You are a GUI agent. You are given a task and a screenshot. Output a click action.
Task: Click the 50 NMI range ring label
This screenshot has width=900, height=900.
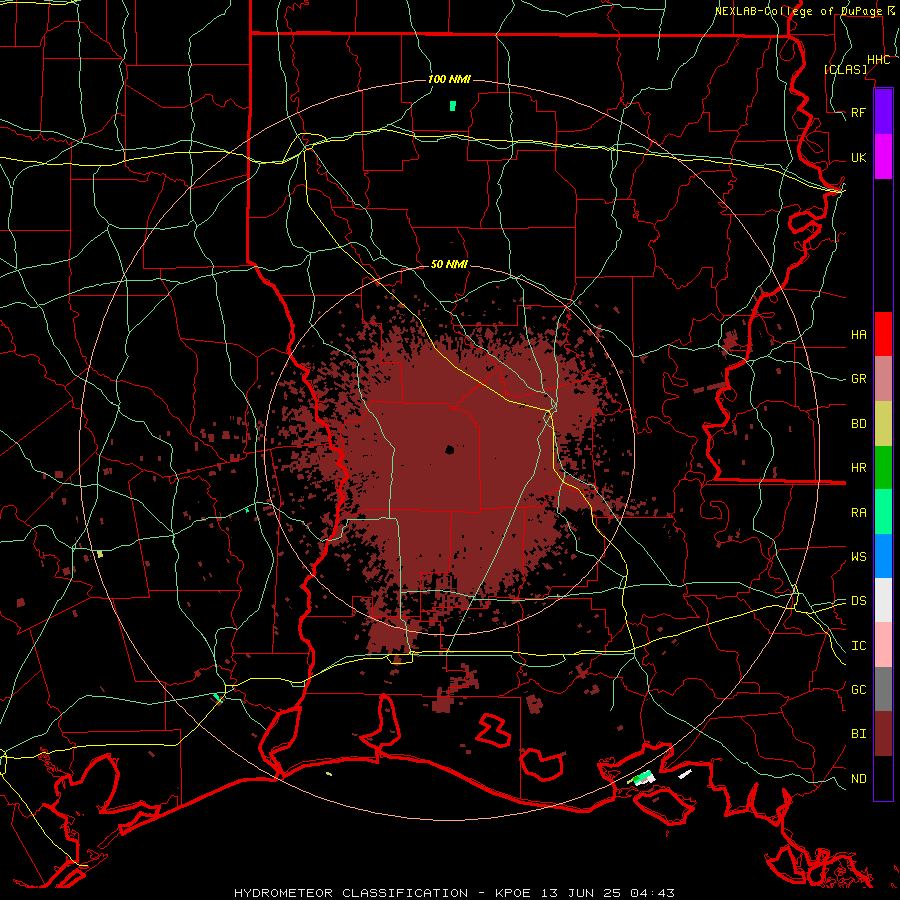[449, 265]
